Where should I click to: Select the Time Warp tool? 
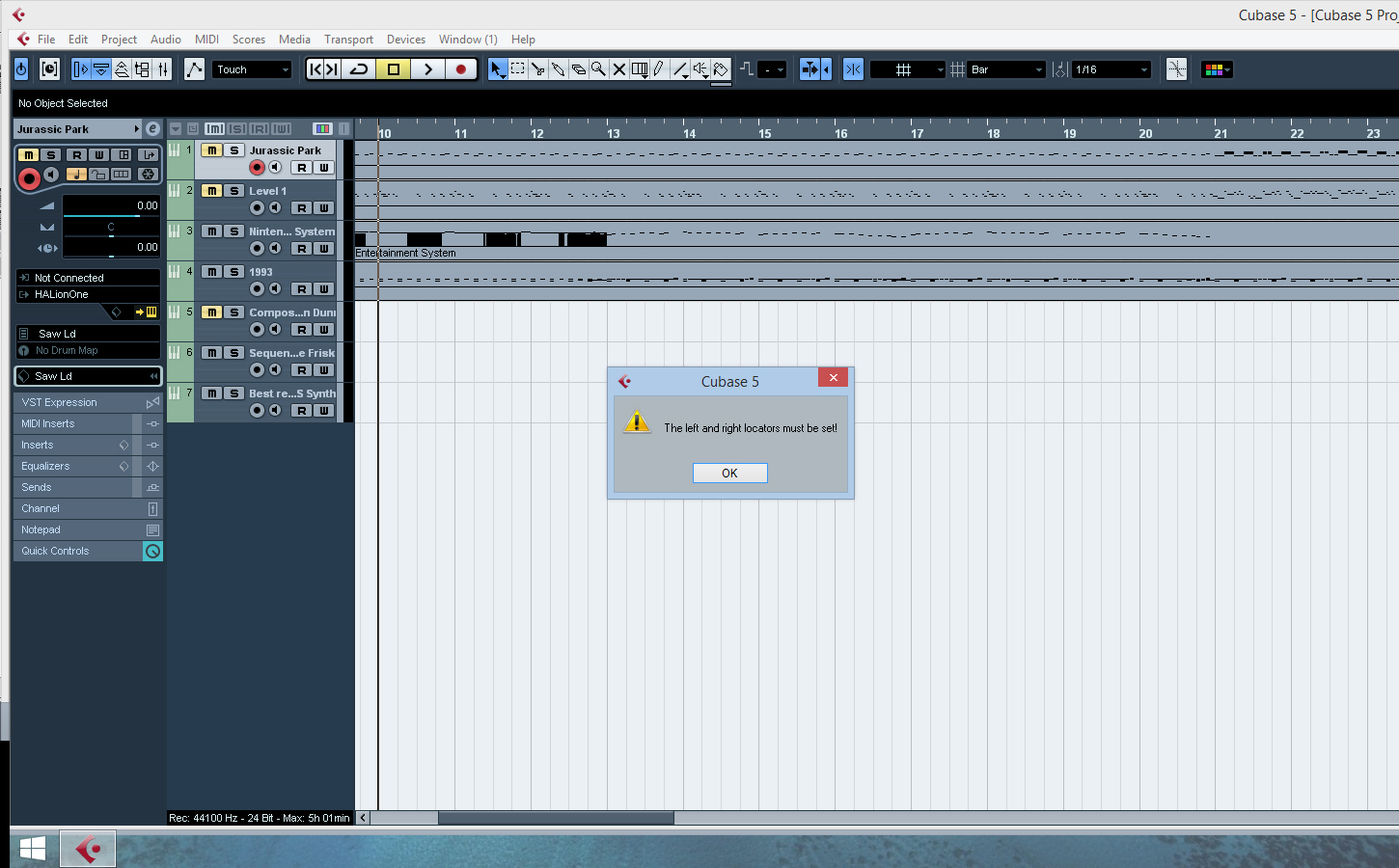point(640,69)
